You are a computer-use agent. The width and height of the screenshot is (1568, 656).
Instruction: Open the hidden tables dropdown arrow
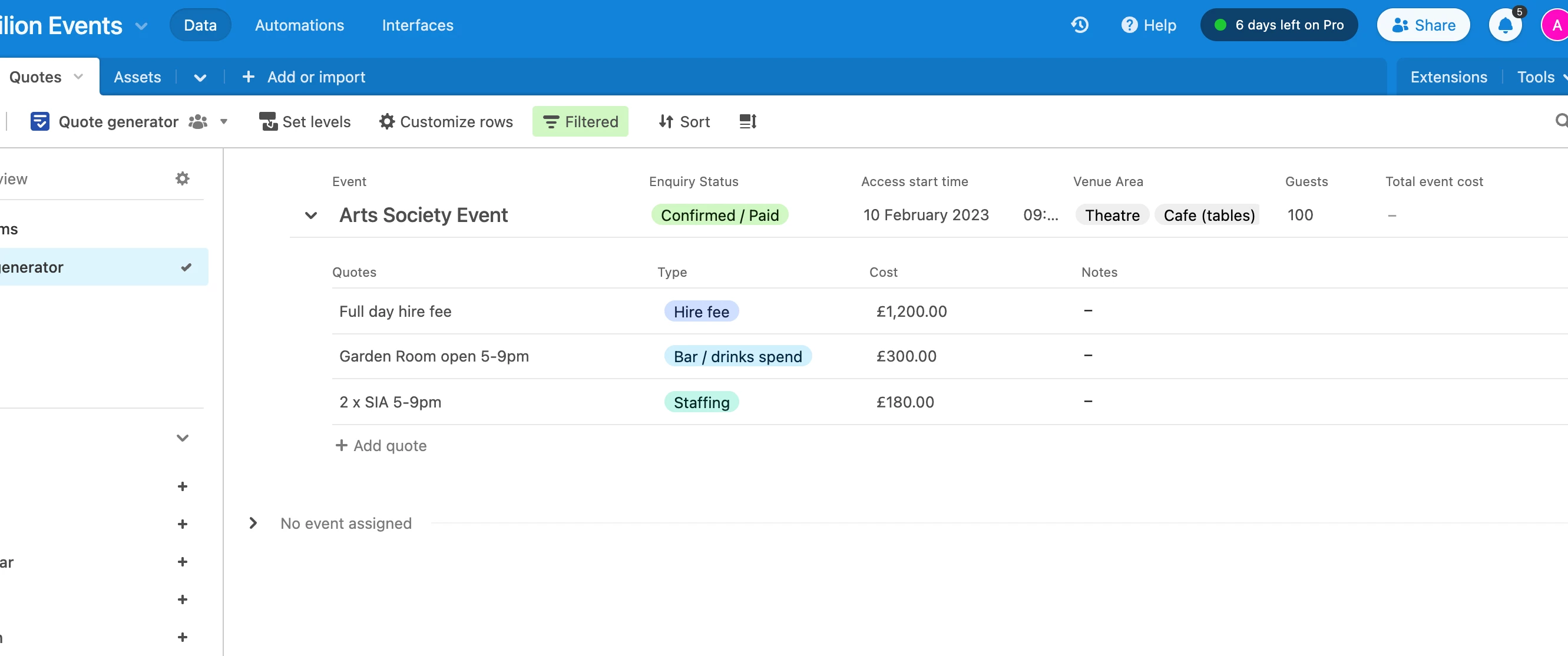(x=200, y=77)
